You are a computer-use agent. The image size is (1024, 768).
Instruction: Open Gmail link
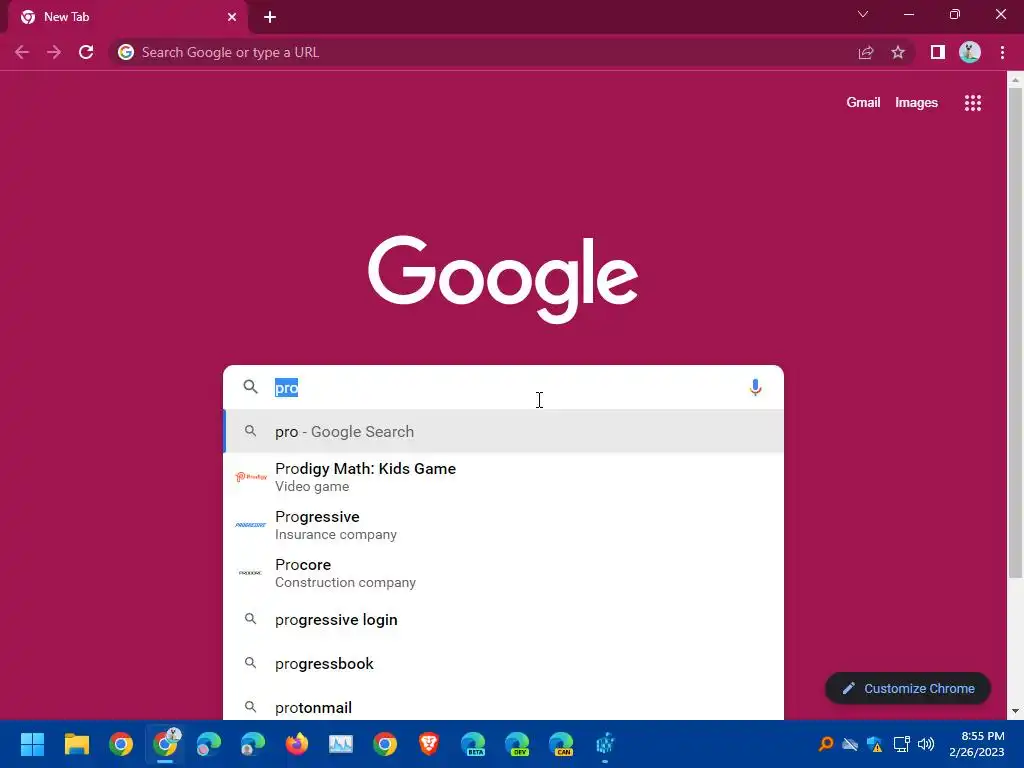pos(863,103)
